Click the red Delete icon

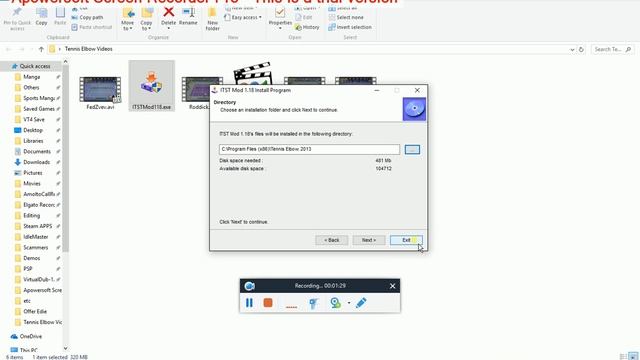pyautogui.click(x=169, y=12)
